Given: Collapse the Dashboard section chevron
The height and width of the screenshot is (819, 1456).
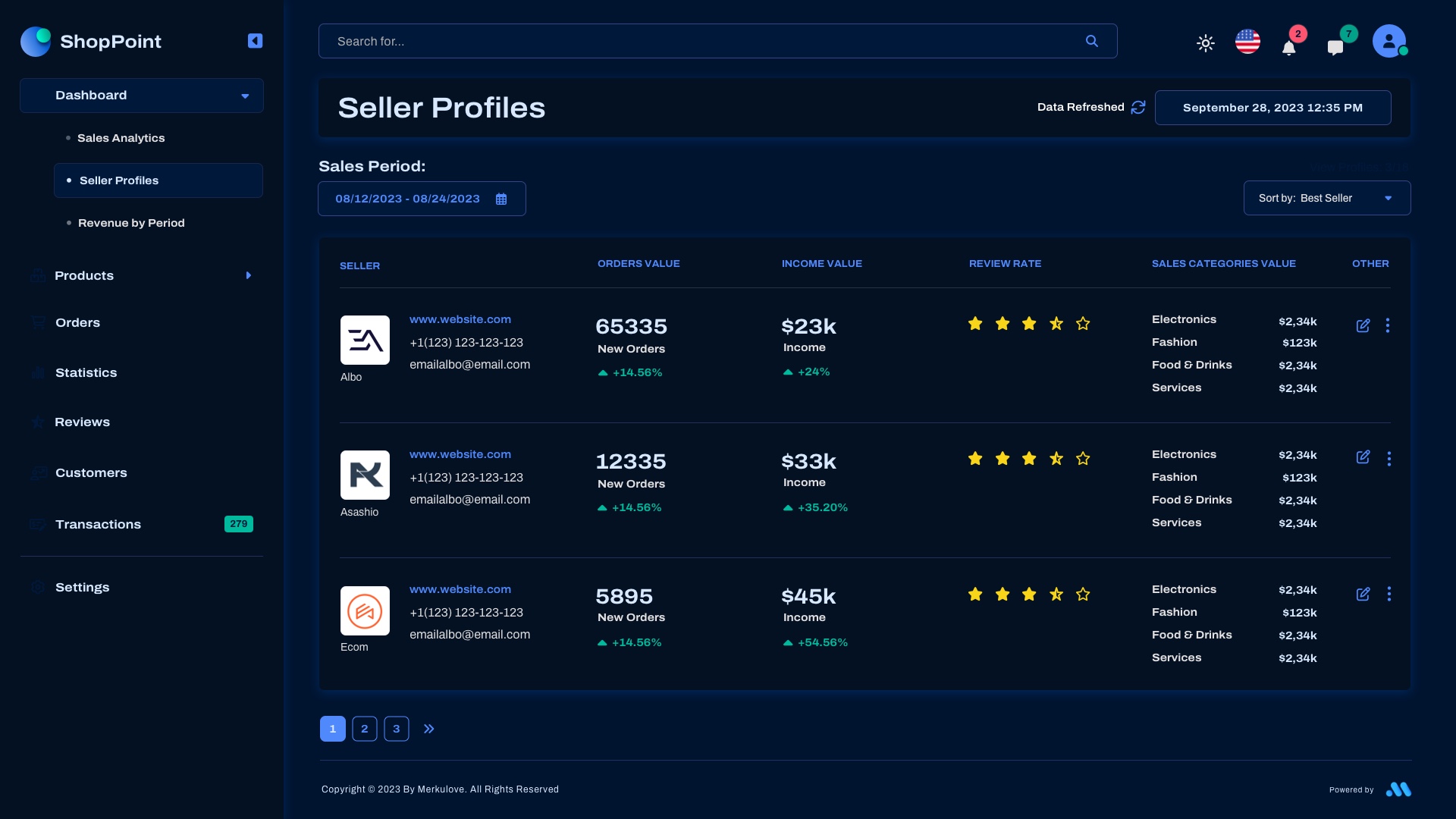Looking at the screenshot, I should pyautogui.click(x=244, y=96).
